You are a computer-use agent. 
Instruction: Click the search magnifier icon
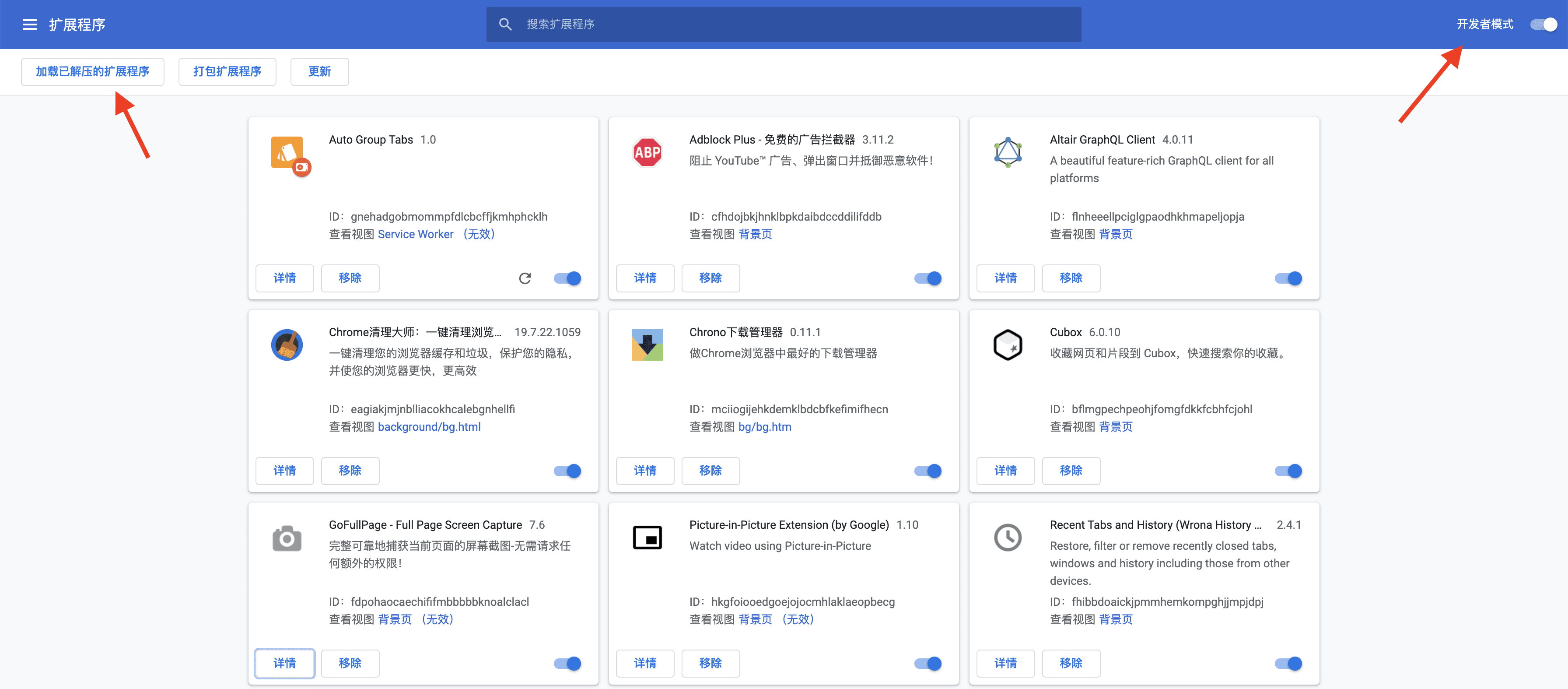504,25
